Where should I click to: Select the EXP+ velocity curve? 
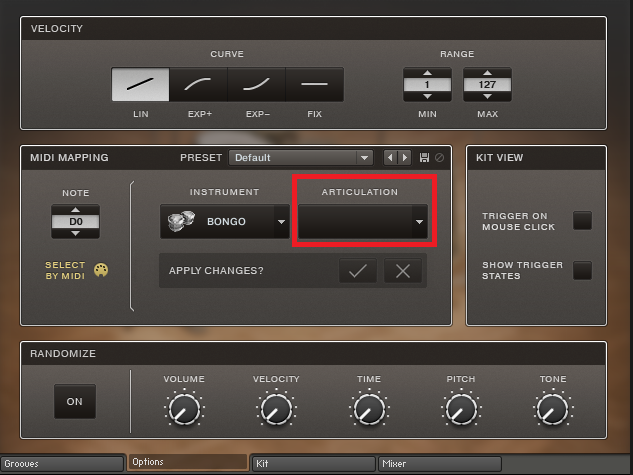pyautogui.click(x=199, y=84)
